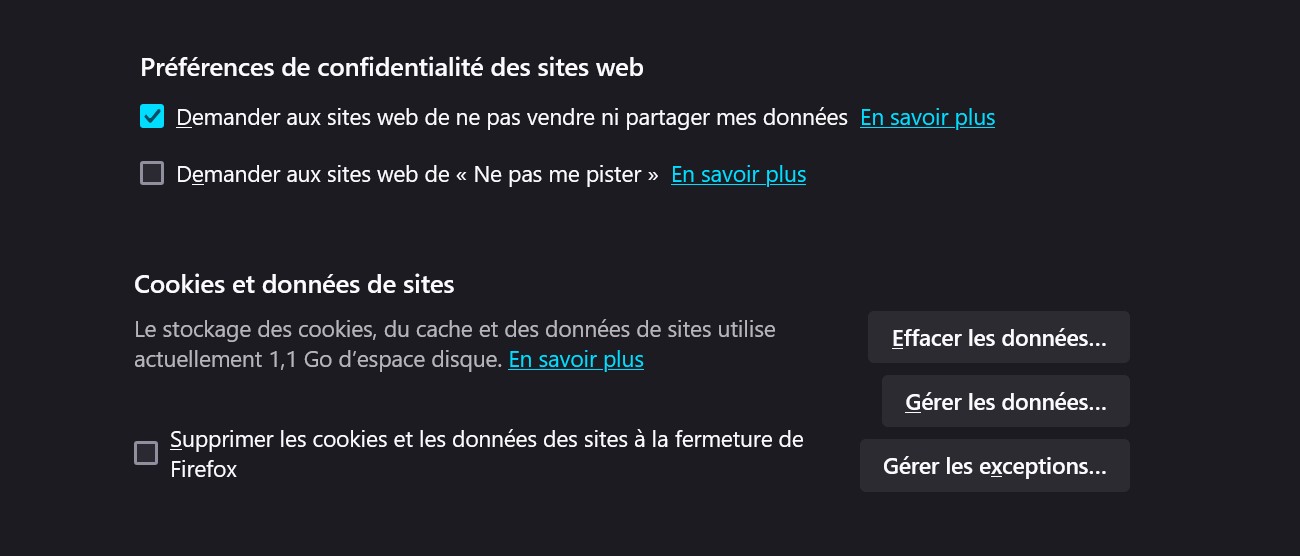
Task: Uncheck the "ne pas vendre ni partager" checkbox
Action: coord(152,117)
